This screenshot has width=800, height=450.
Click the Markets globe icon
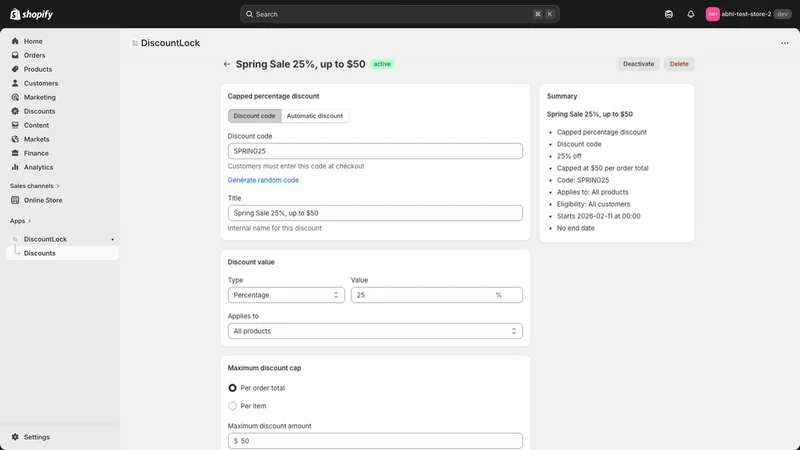[15, 139]
